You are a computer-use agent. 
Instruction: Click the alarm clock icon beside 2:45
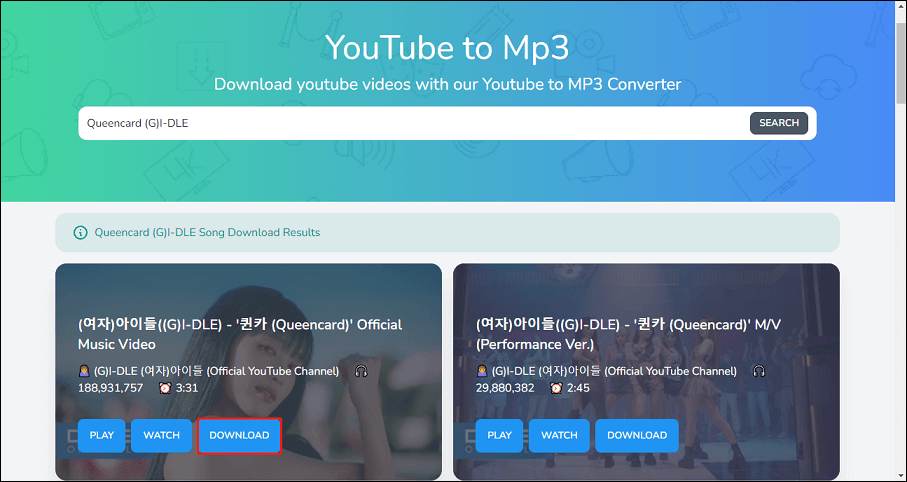click(556, 388)
